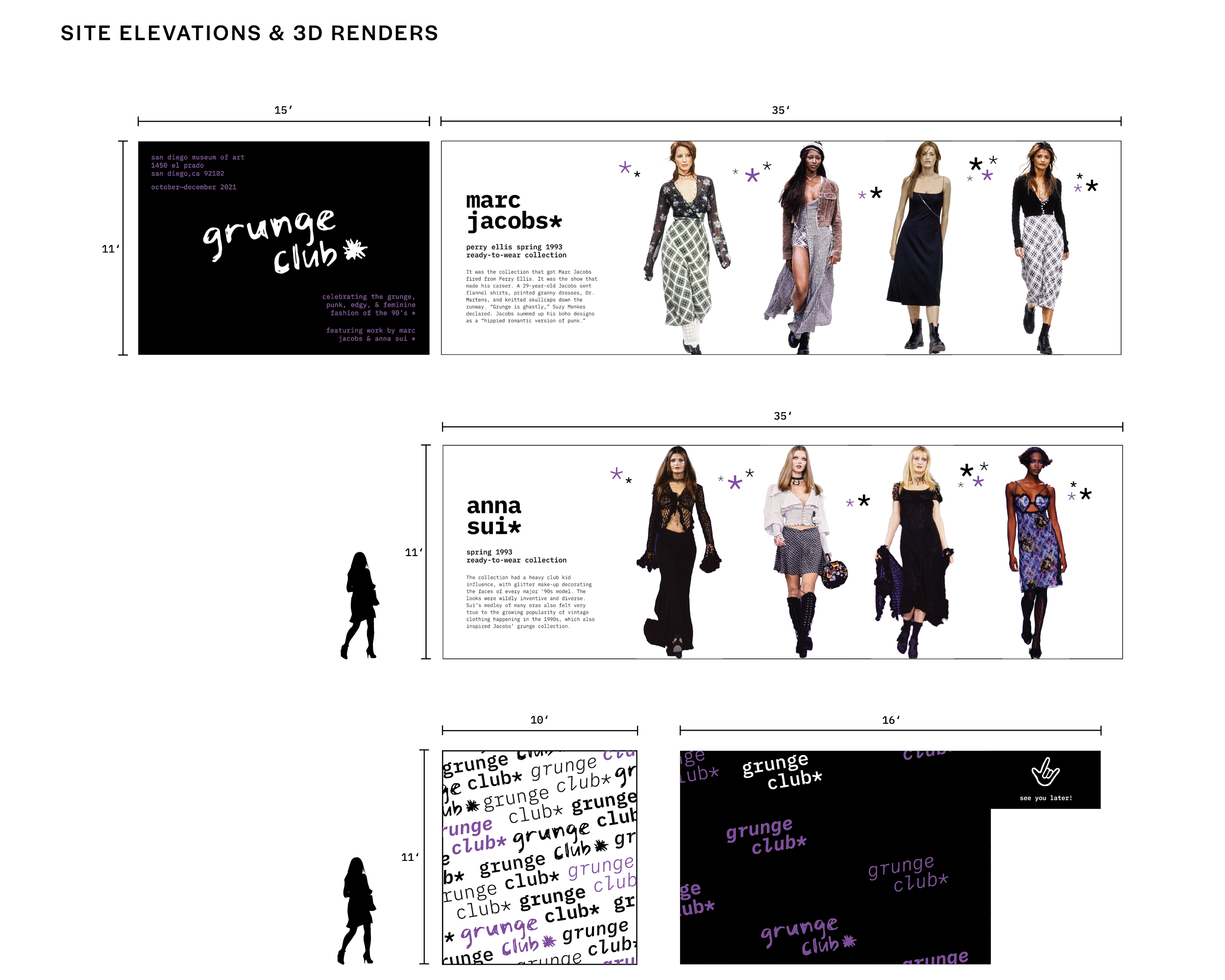Click the 15' dimension label above black panel
Image resolution: width=1225 pixels, height=980 pixels.
[x=282, y=110]
